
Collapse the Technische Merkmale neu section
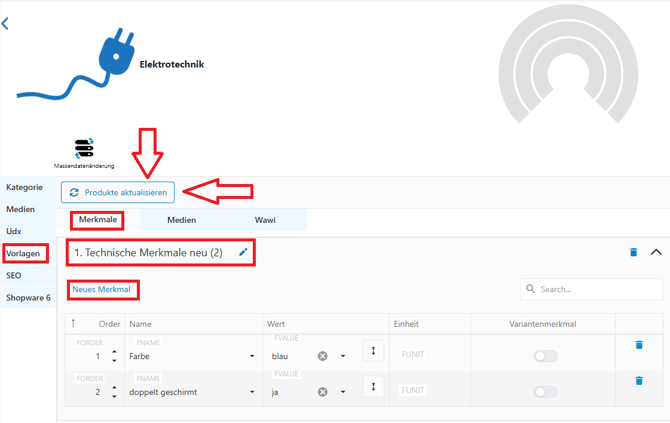(x=656, y=252)
